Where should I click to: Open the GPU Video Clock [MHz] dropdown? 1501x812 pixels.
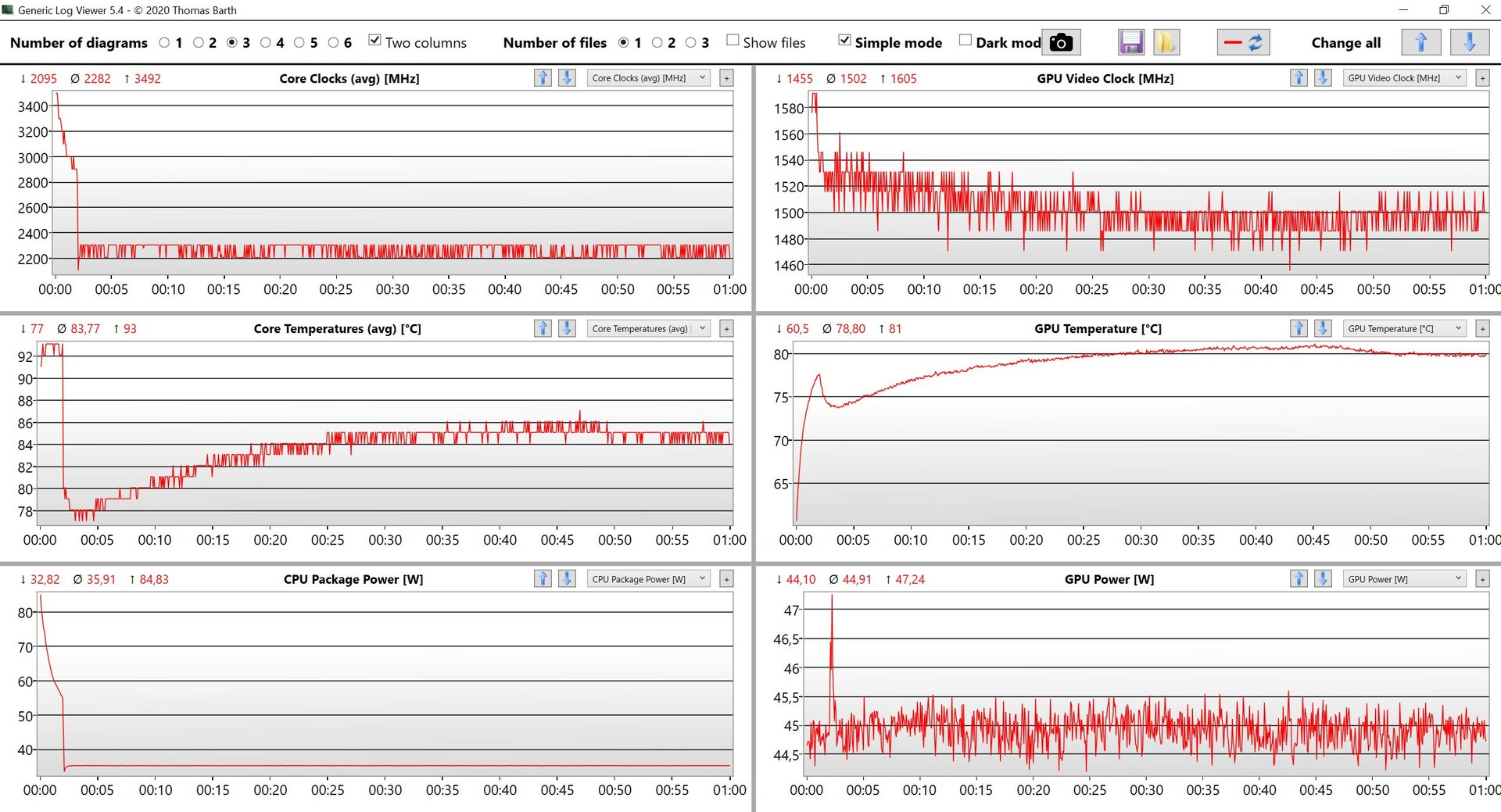click(x=1404, y=78)
